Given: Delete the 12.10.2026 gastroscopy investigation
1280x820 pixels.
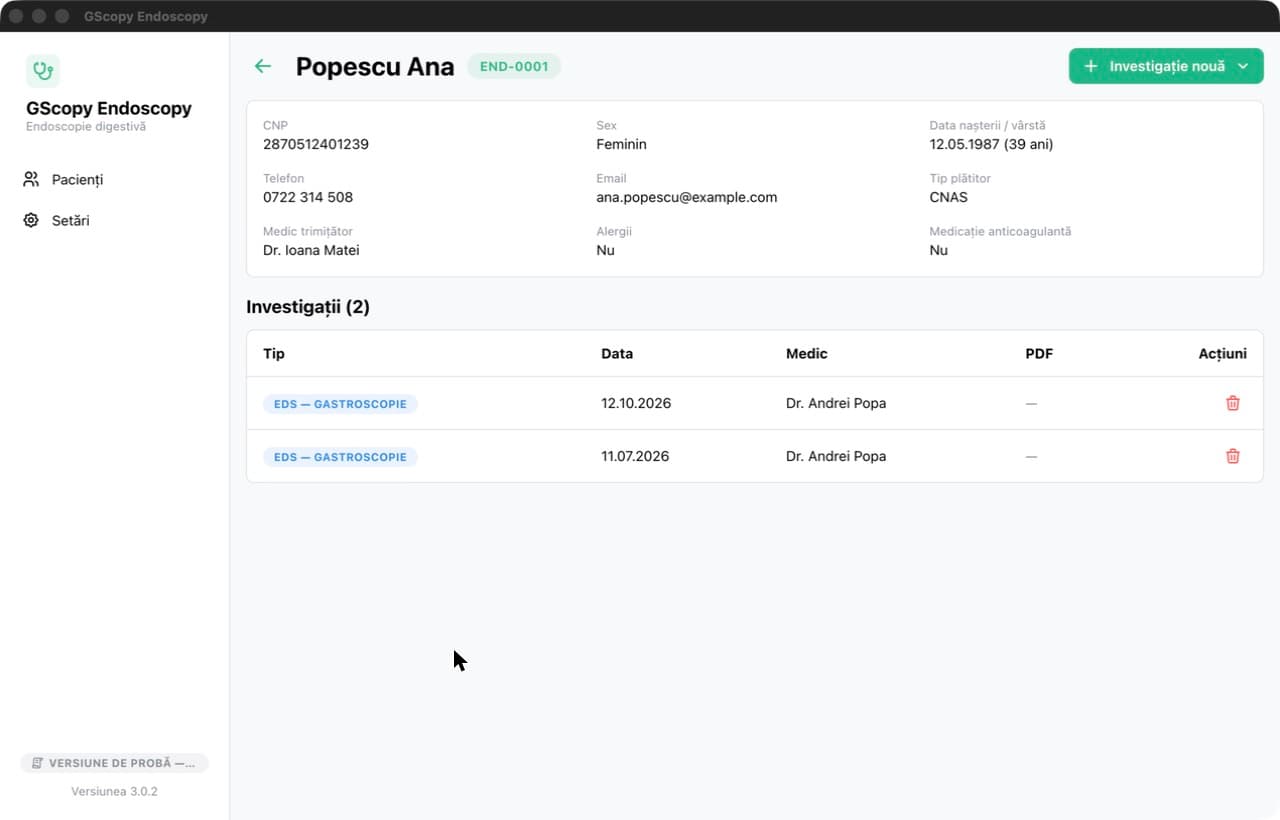Looking at the screenshot, I should click(x=1233, y=403).
